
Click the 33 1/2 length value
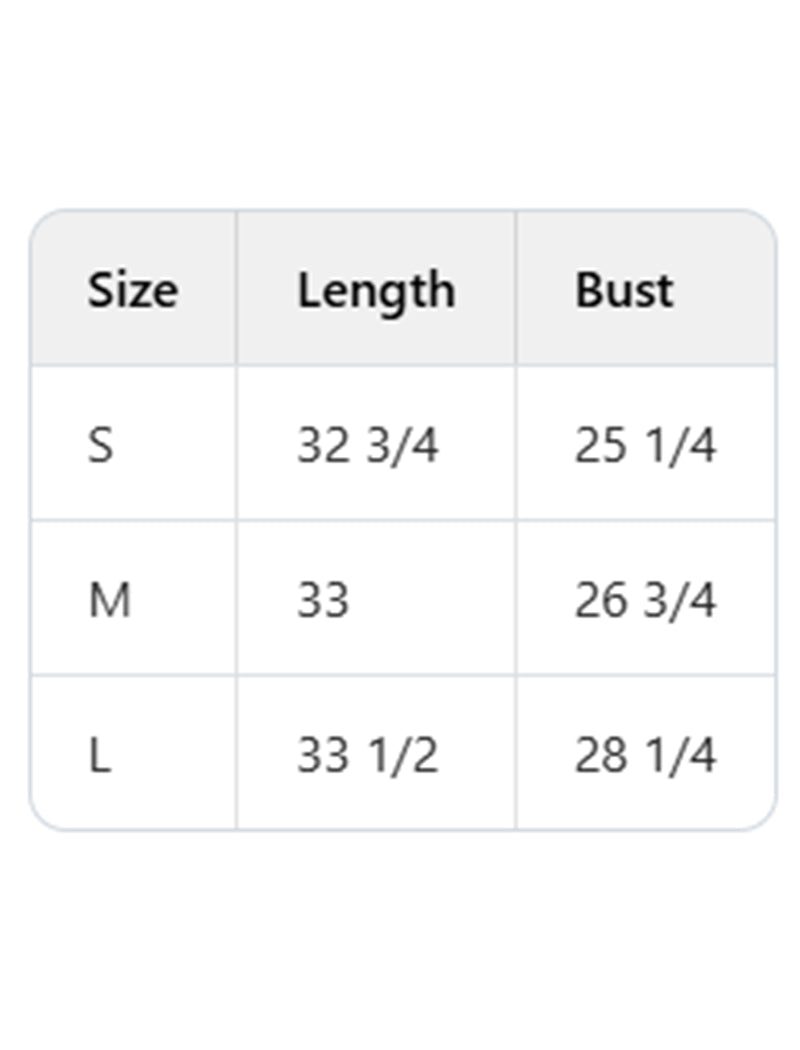[367, 756]
